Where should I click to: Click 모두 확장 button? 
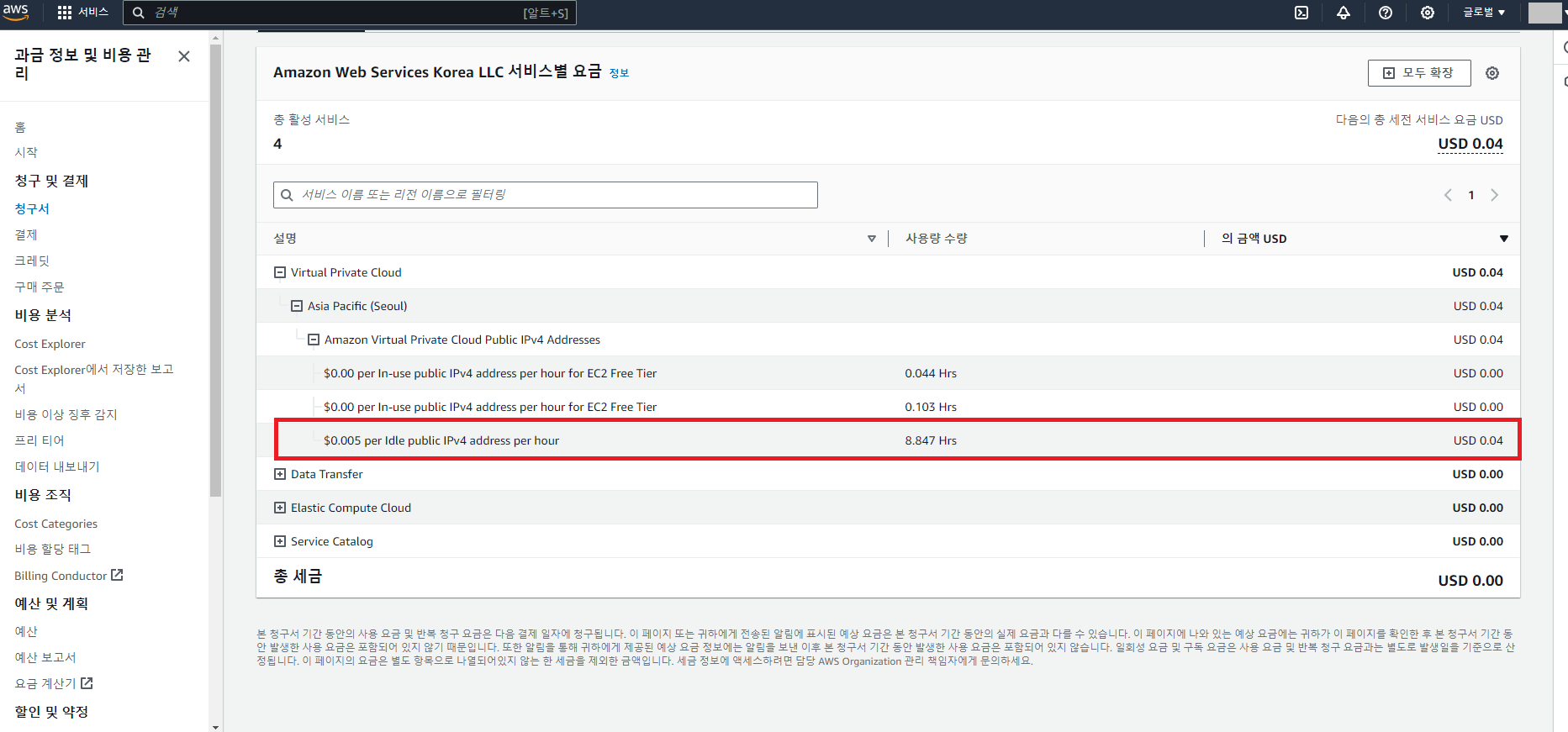pyautogui.click(x=1419, y=73)
